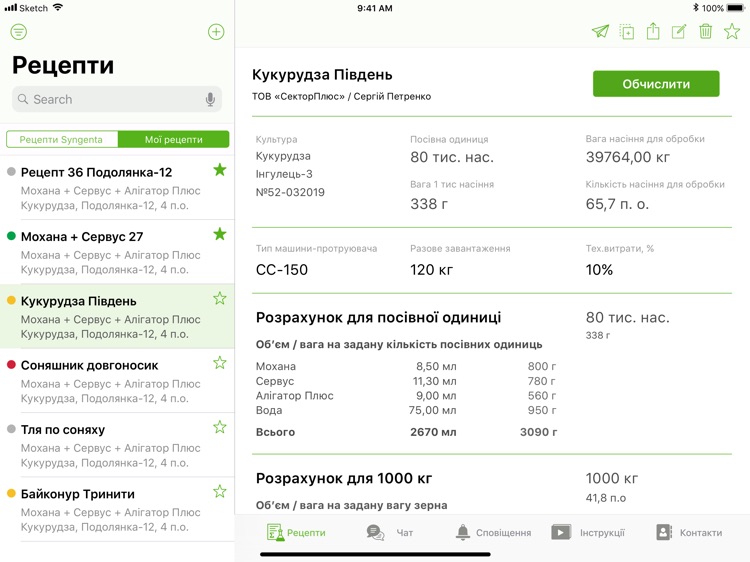Edit the recipe using pencil icon
The width and height of the screenshot is (750, 562).
pos(679,32)
